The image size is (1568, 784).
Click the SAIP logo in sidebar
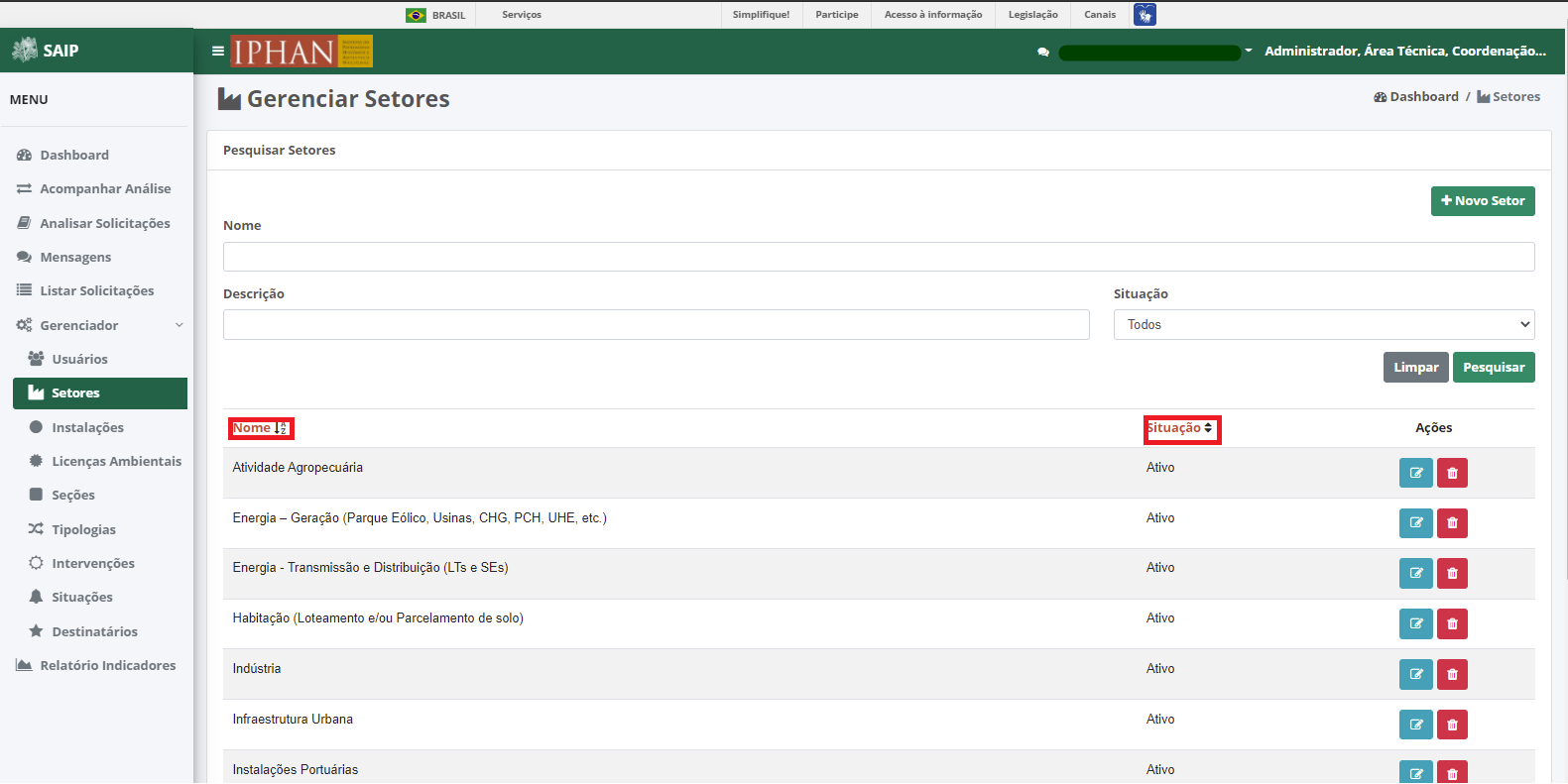(46, 50)
